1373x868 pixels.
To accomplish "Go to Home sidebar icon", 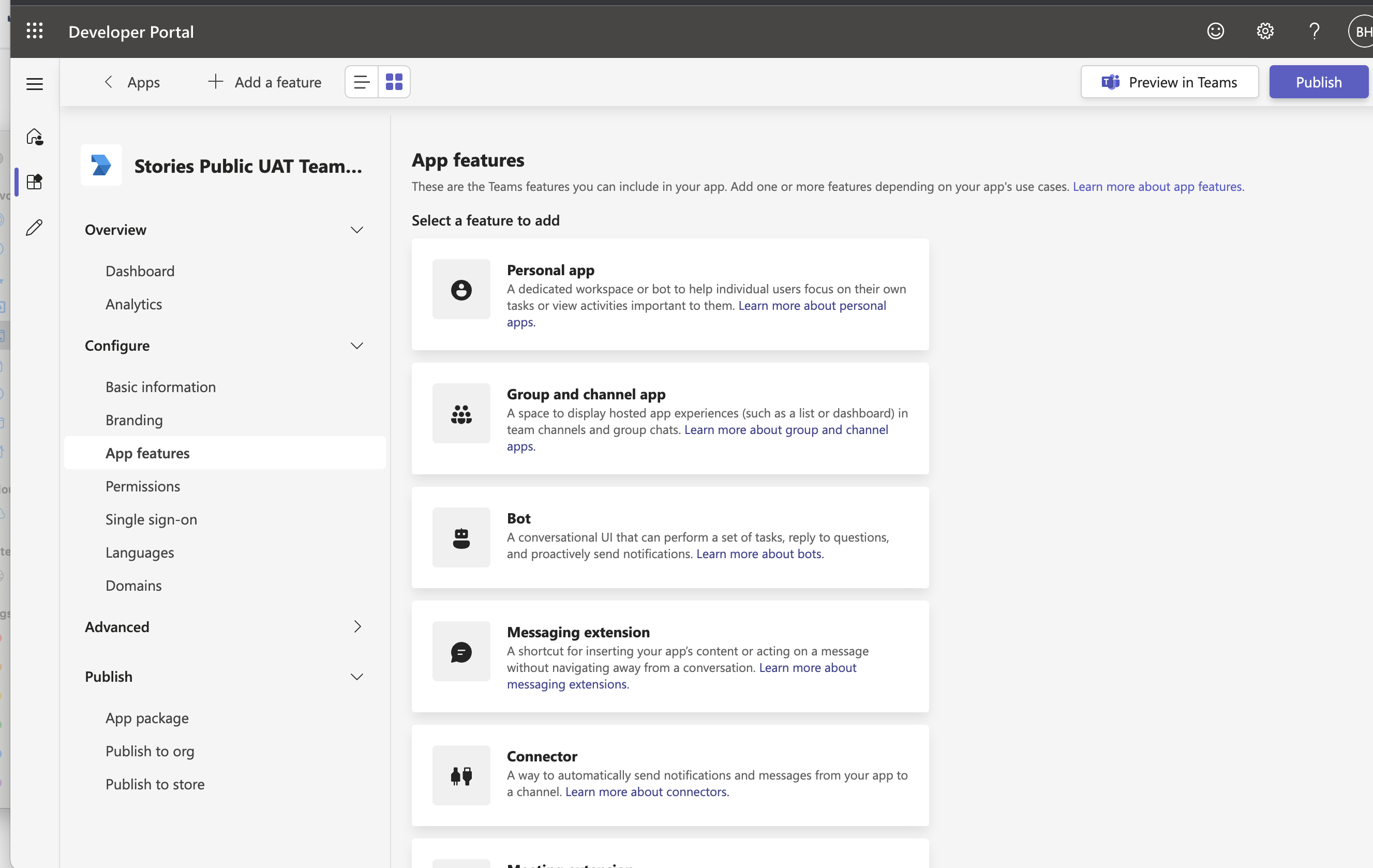I will pos(35,137).
